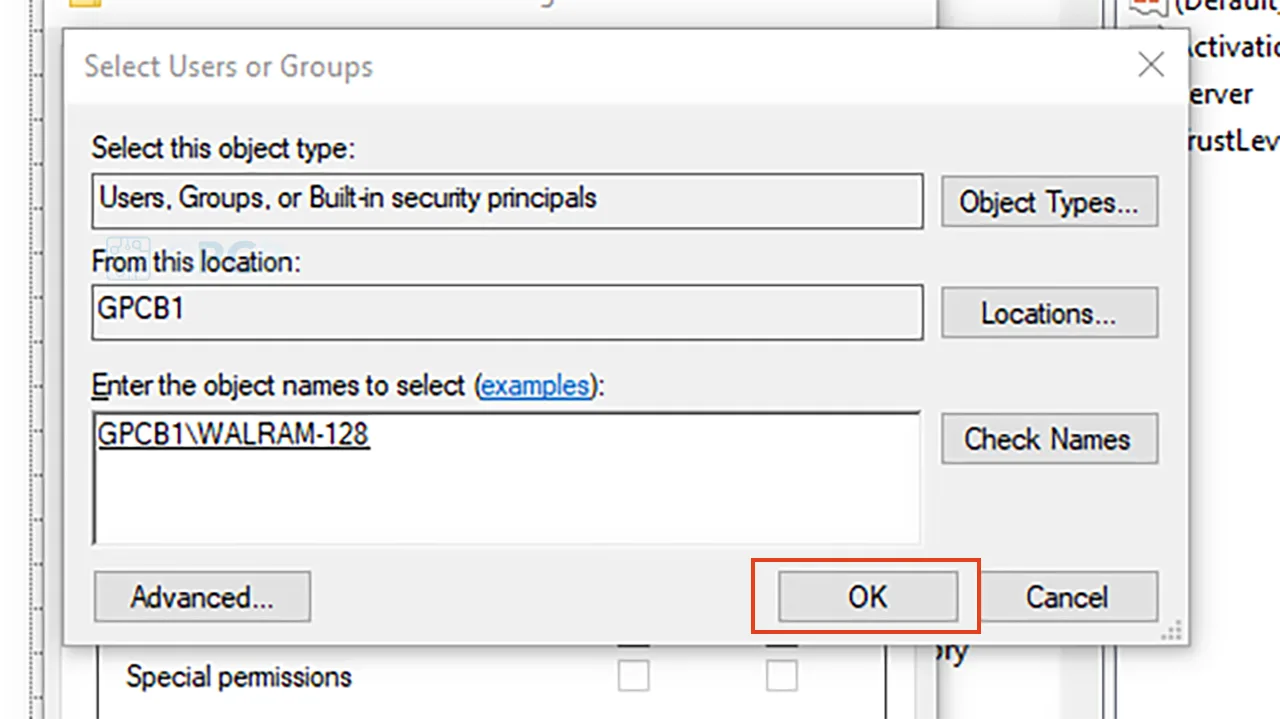Viewport: 1280px width, 719px height.
Task: Select the TrustLevel registry value entry
Action: (x=1230, y=141)
